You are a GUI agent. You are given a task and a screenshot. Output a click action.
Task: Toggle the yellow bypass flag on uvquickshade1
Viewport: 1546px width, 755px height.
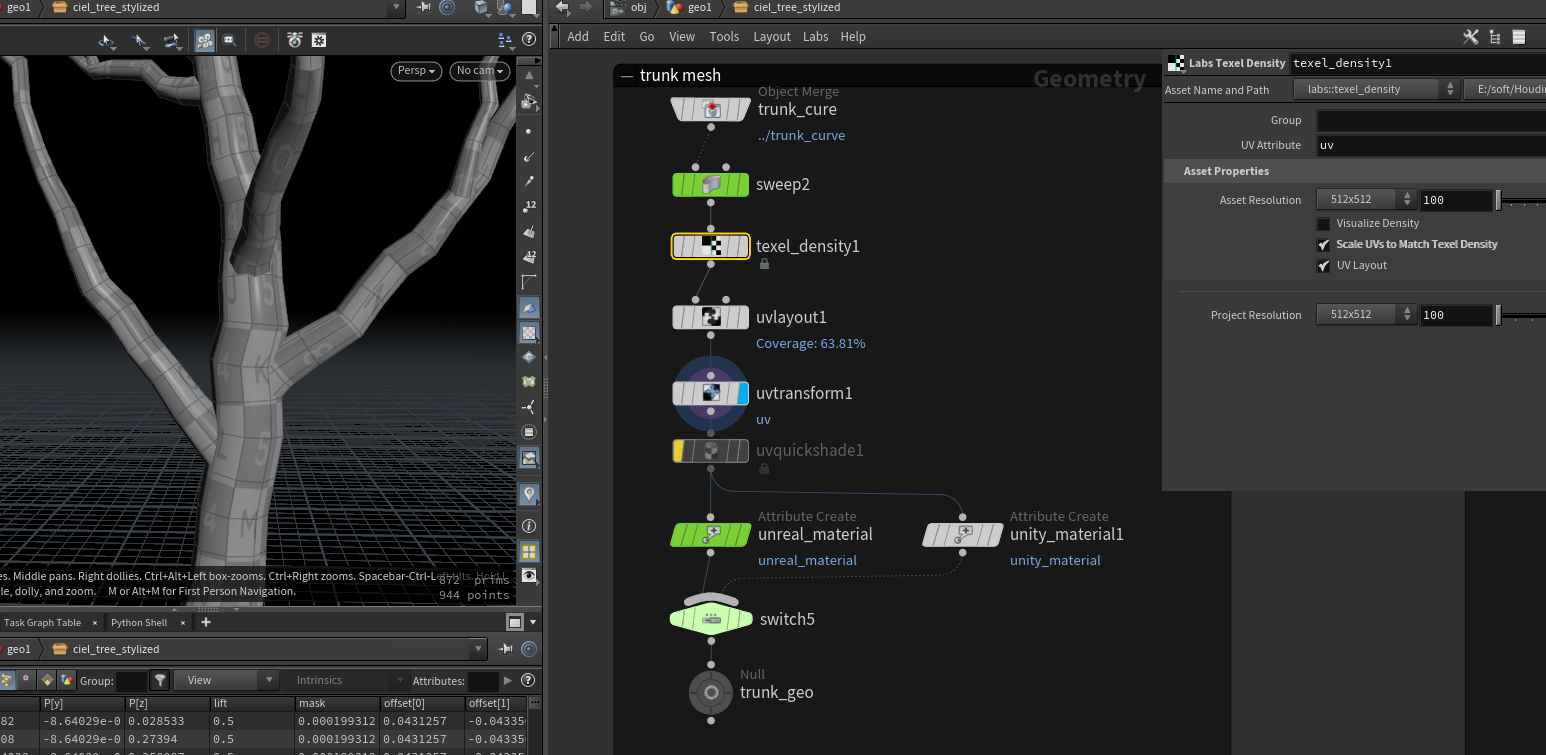(678, 451)
